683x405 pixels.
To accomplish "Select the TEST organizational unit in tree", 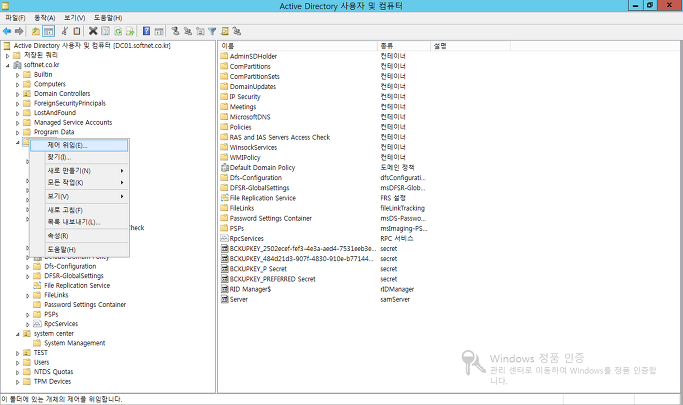I will tap(41, 353).
